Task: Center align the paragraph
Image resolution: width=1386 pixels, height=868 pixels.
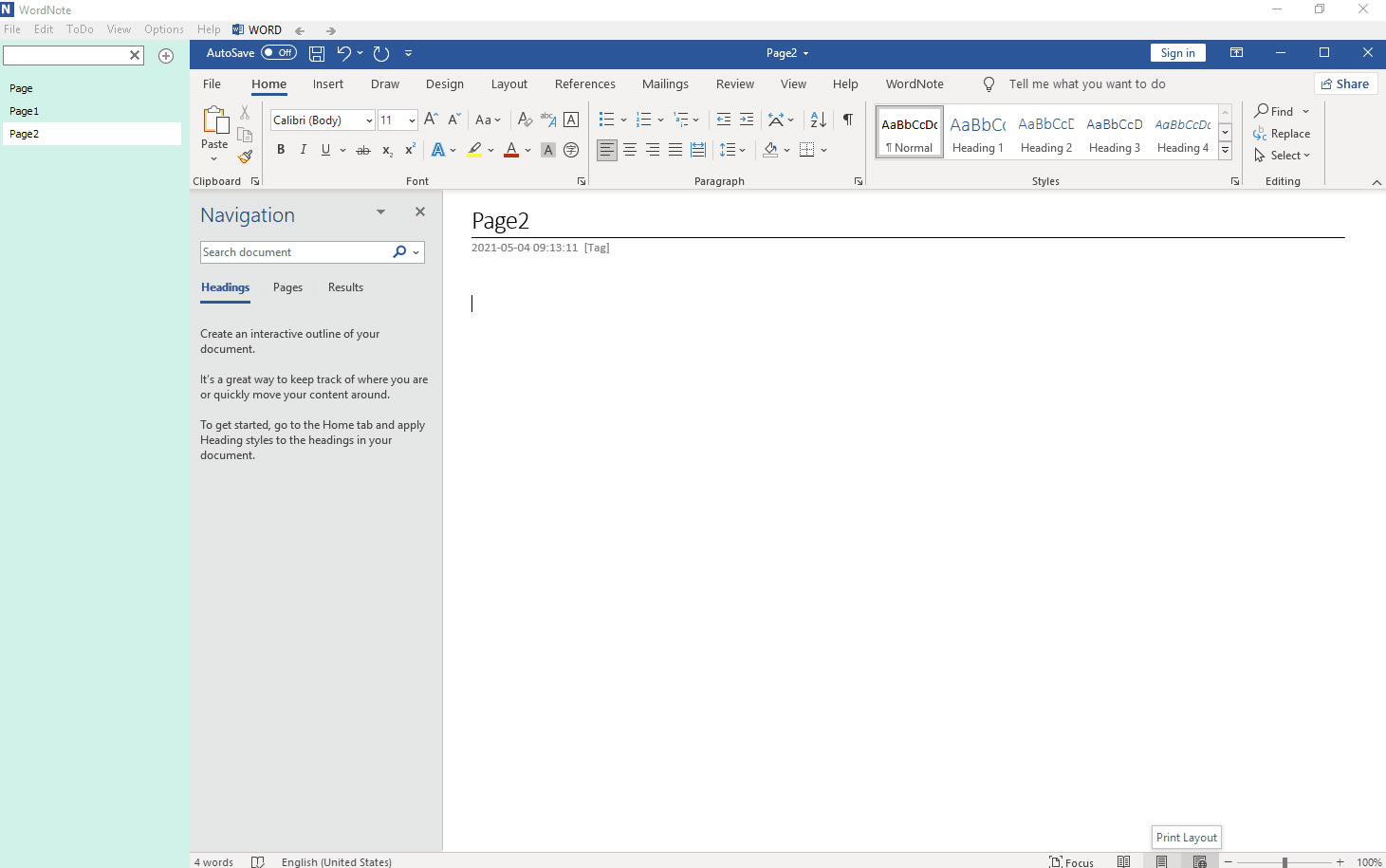Action: coord(629,149)
